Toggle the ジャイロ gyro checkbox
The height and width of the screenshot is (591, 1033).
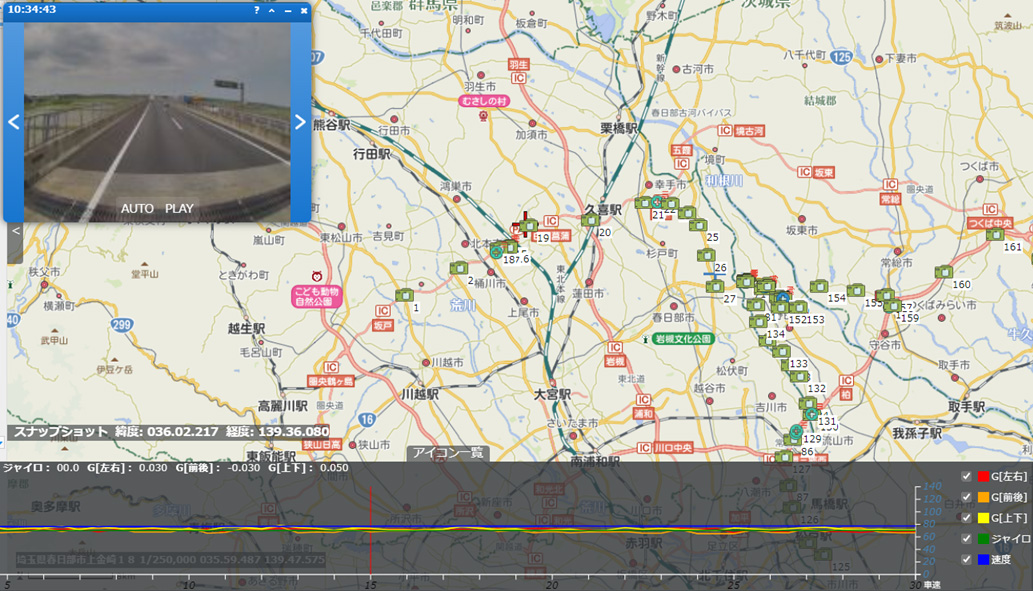click(x=966, y=538)
